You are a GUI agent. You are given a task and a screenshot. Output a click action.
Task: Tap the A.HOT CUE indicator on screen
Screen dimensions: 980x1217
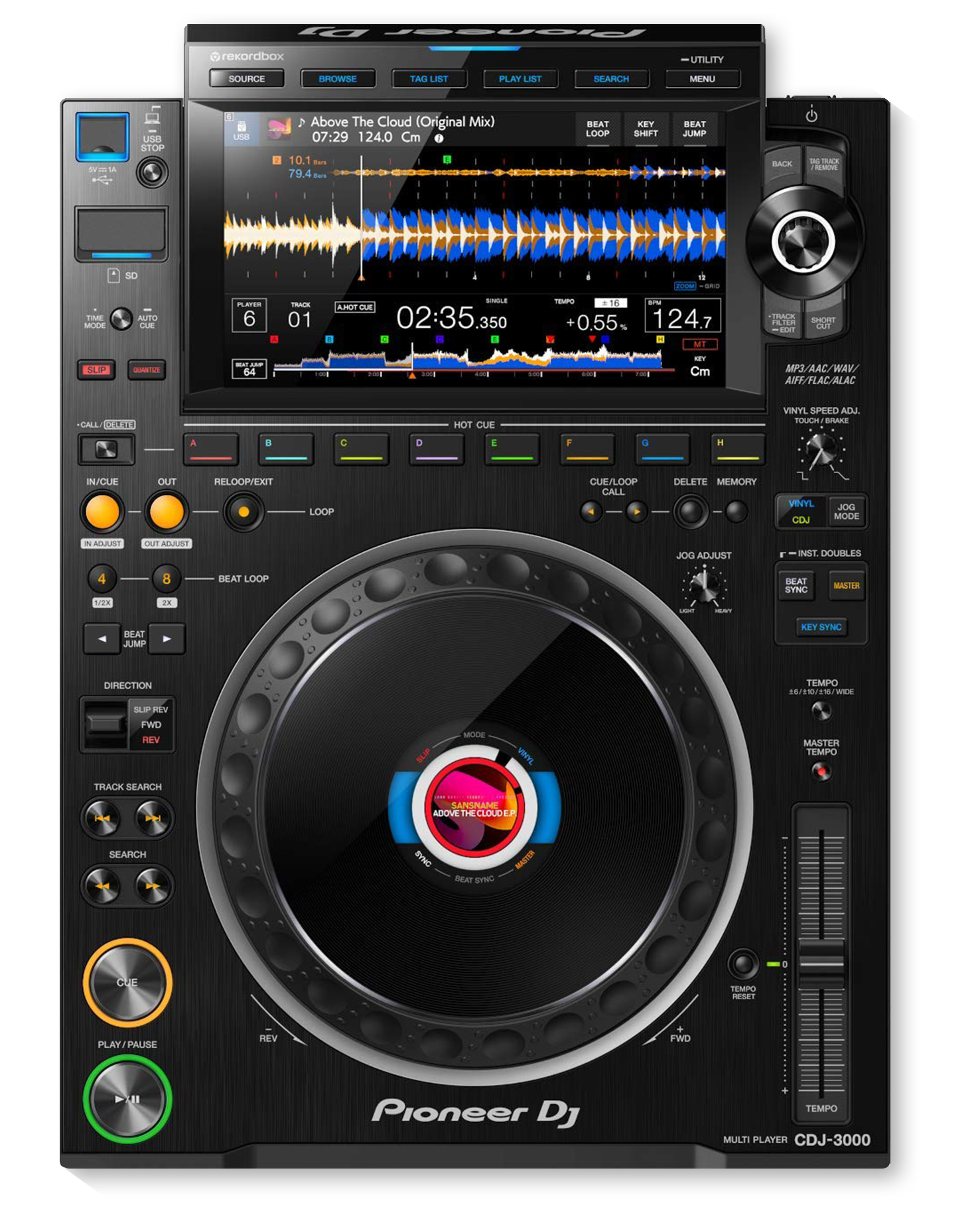pos(355,307)
